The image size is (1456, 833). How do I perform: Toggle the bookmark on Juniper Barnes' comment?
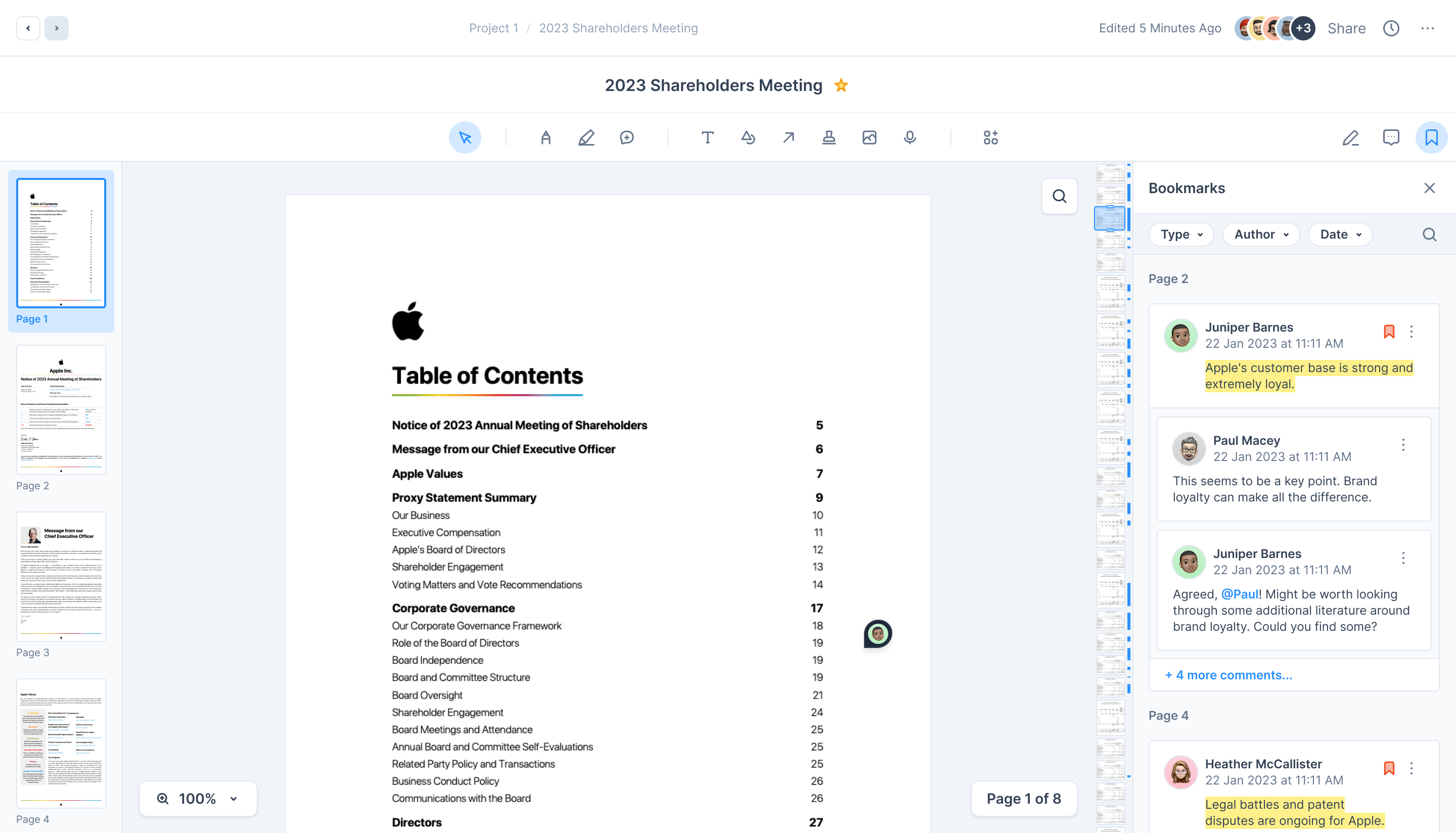[x=1389, y=331]
